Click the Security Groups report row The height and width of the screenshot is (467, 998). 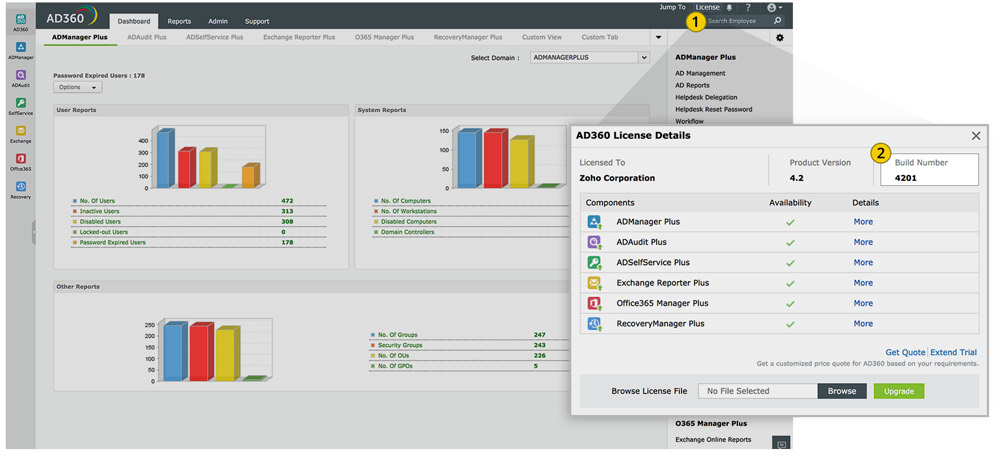pos(469,345)
